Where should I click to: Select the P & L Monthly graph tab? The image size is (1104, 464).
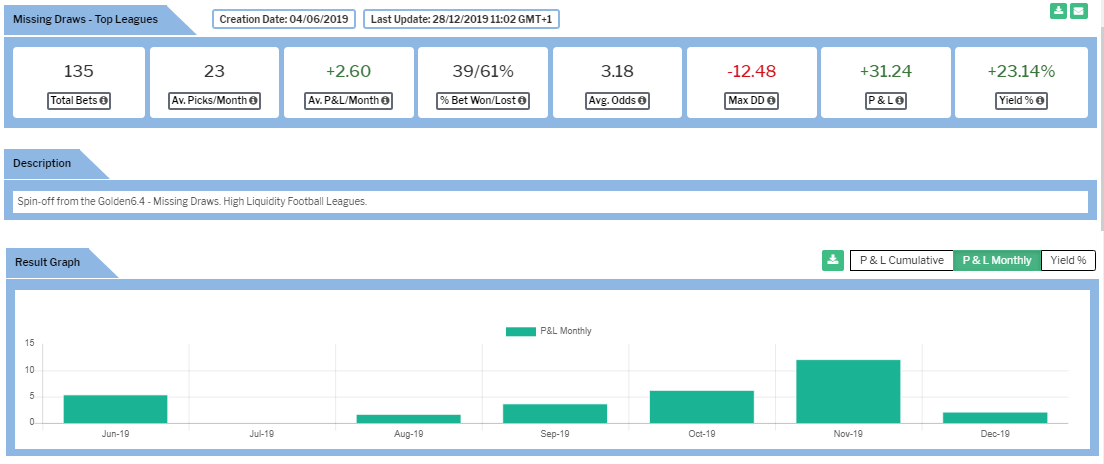997,261
